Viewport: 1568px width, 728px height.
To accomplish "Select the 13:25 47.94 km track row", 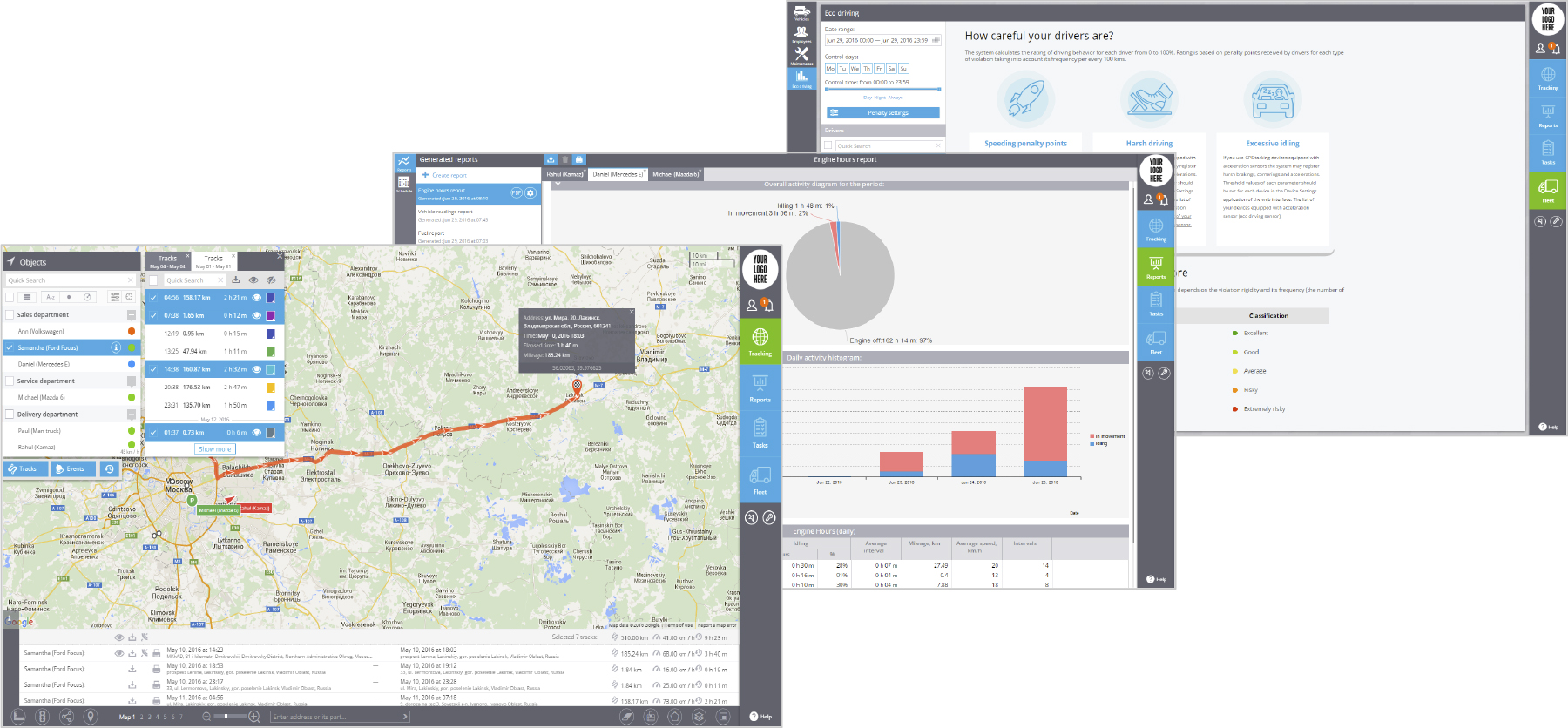I will [x=214, y=352].
